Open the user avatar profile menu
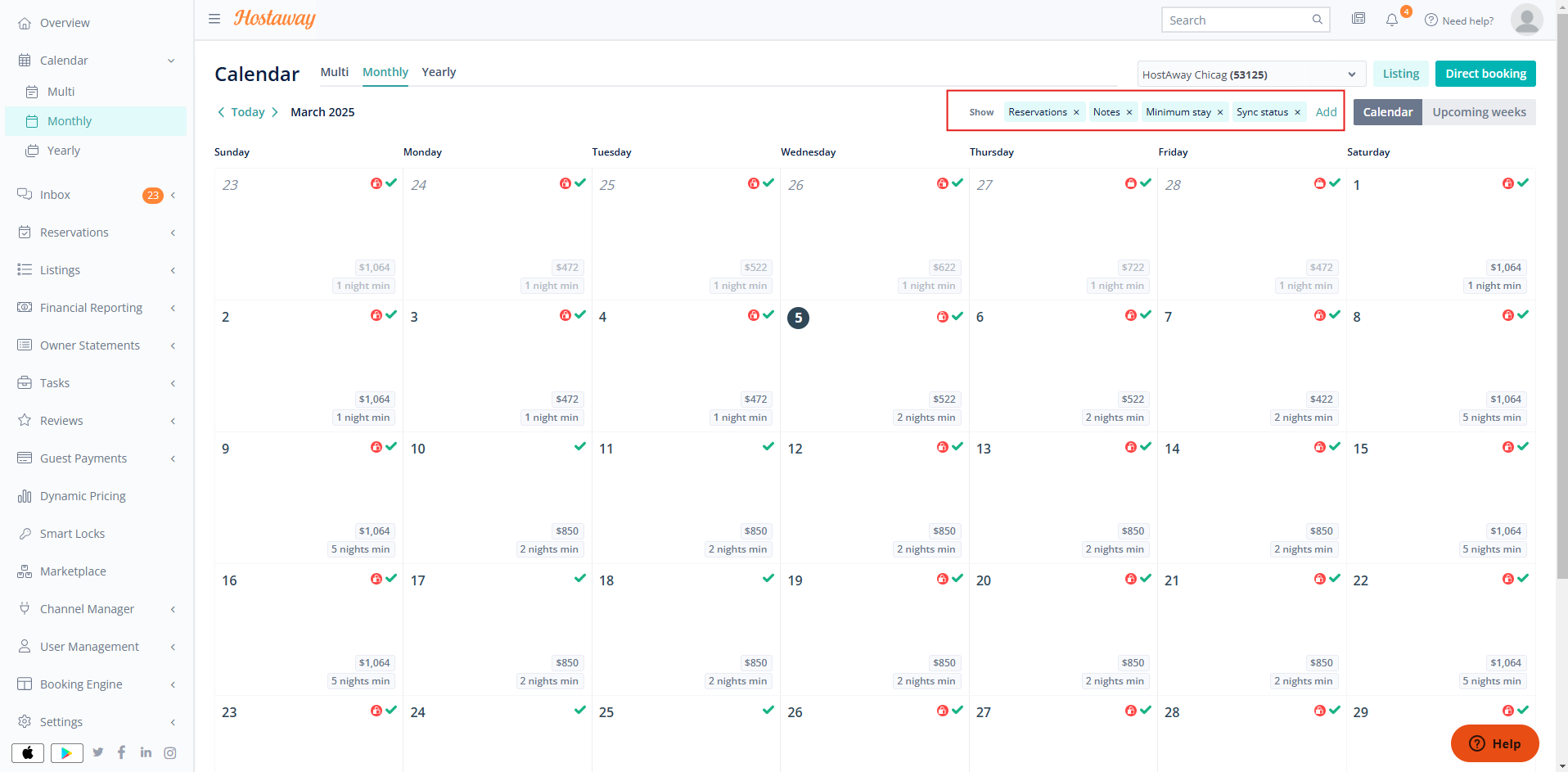 1526,20
